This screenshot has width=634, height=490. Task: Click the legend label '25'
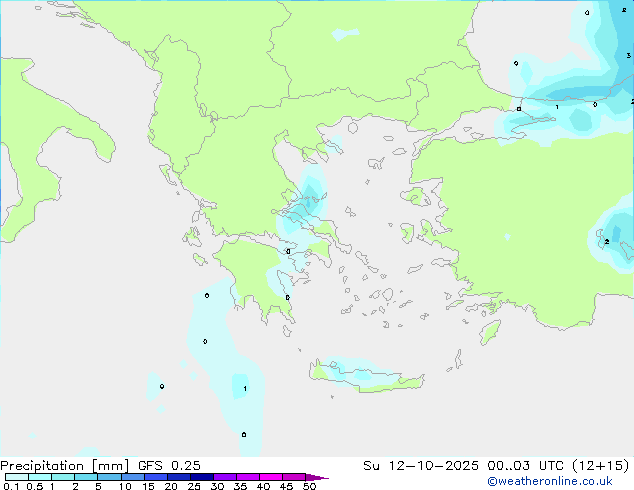coord(194,486)
